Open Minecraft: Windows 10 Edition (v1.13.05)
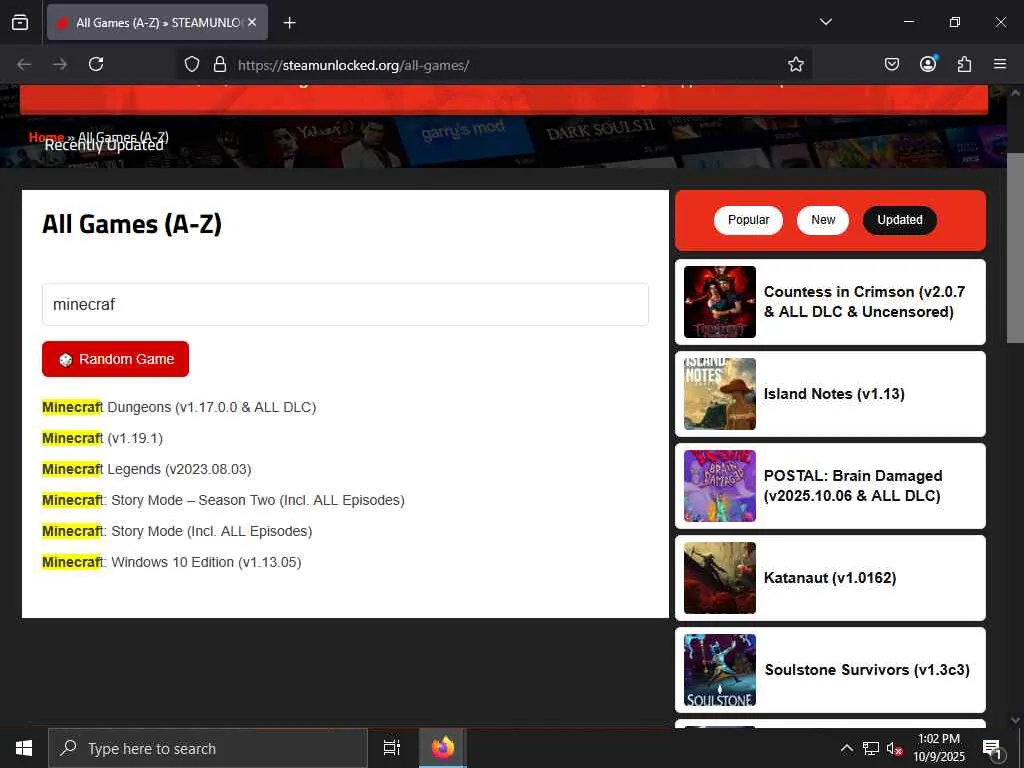 point(172,562)
